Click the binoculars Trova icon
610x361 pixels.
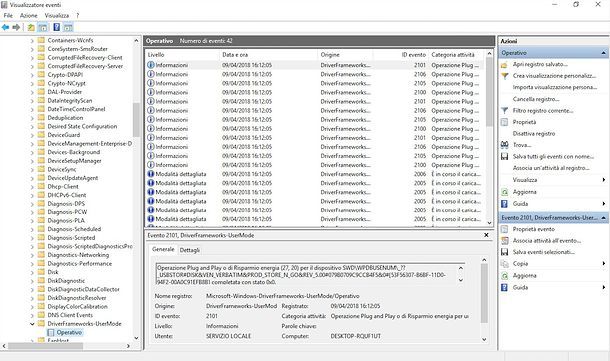tap(504, 145)
